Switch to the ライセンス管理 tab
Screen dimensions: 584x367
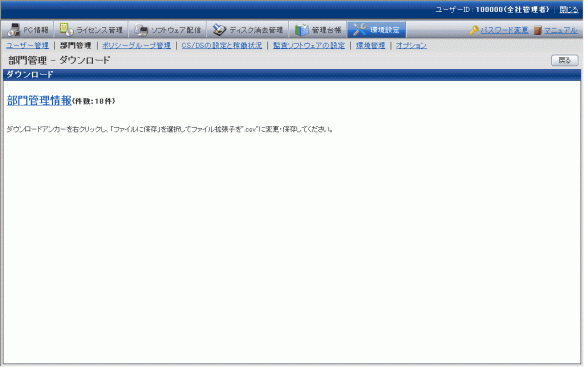[x=91, y=30]
